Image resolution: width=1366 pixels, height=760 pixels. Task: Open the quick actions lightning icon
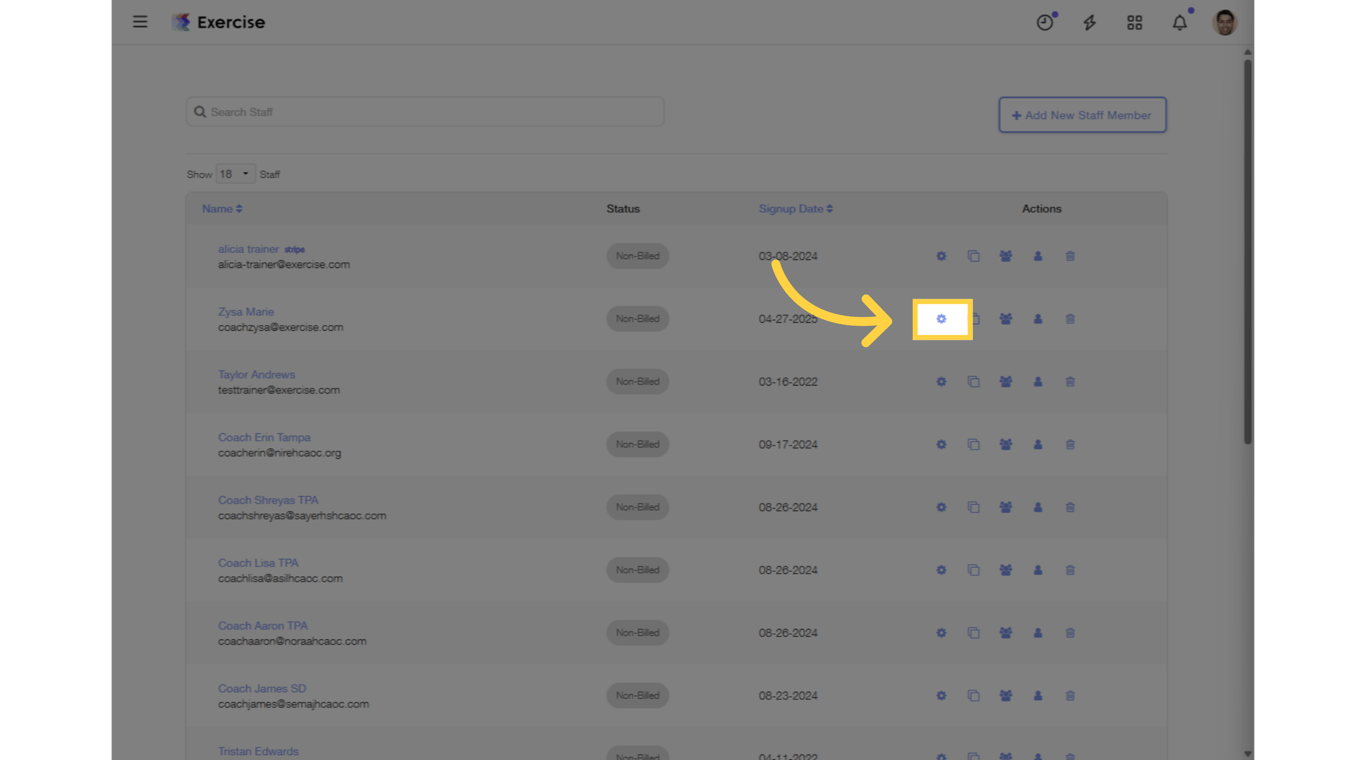tap(1089, 21)
